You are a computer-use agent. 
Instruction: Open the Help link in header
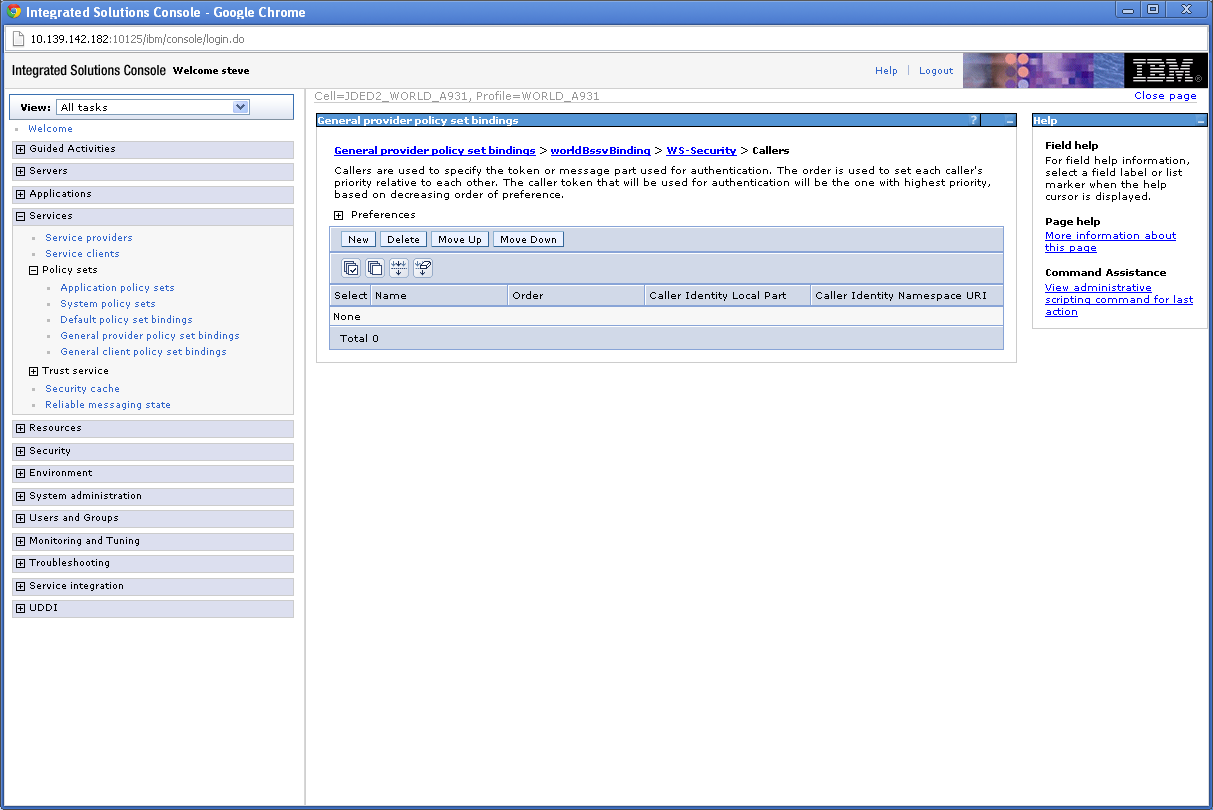point(886,71)
